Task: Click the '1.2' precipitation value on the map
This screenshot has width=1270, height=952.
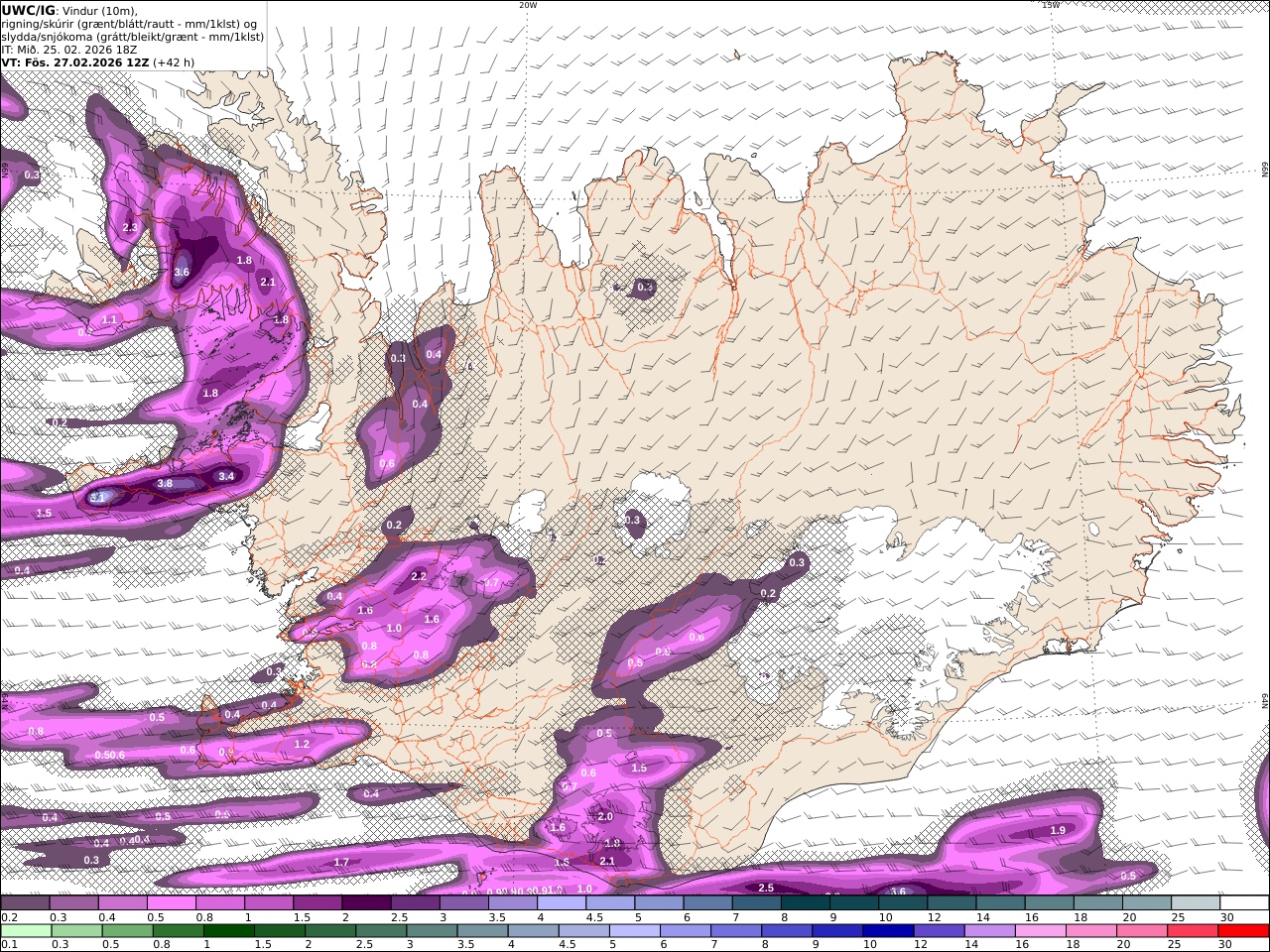Action: [x=302, y=744]
